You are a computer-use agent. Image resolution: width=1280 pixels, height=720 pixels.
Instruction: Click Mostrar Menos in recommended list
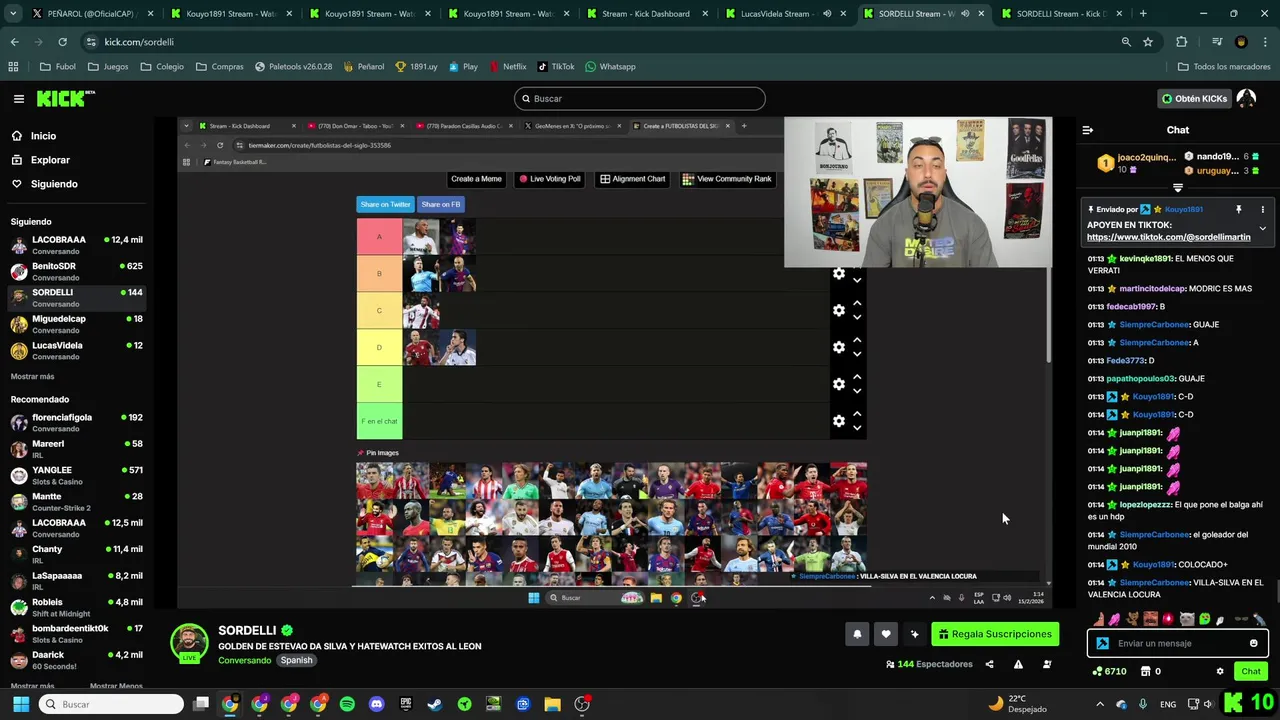click(116, 686)
